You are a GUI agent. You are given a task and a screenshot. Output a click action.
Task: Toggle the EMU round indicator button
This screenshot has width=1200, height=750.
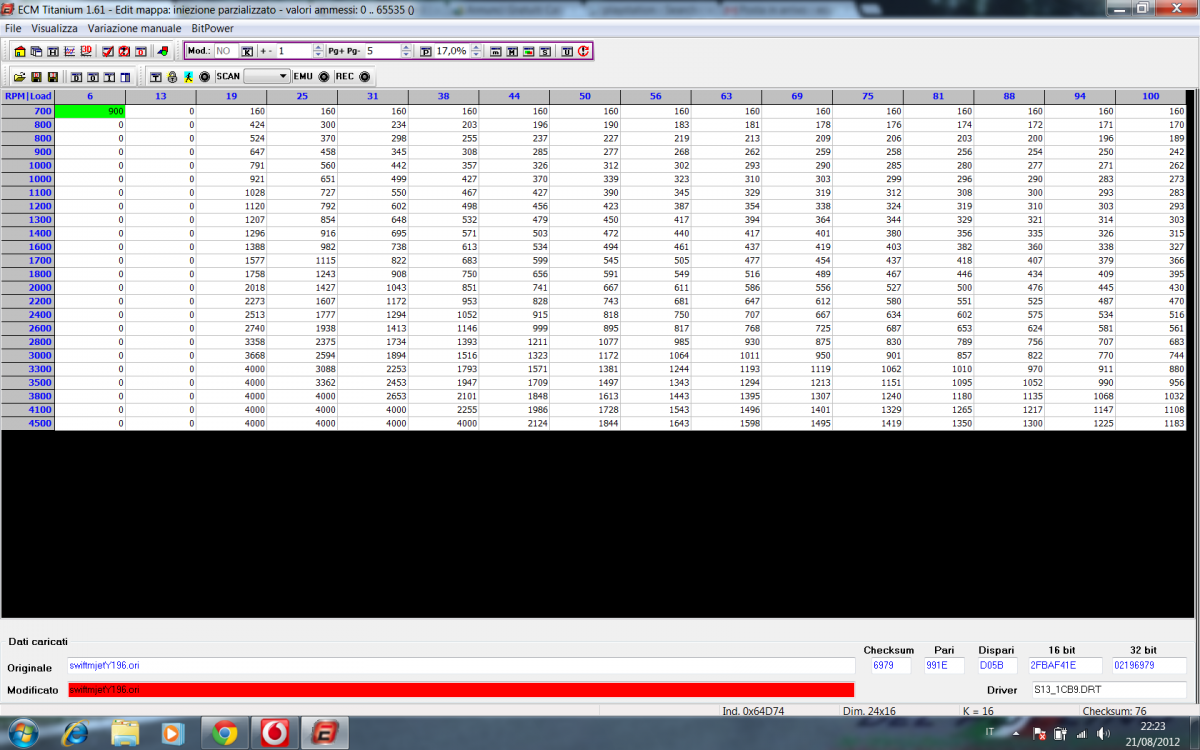pos(323,77)
